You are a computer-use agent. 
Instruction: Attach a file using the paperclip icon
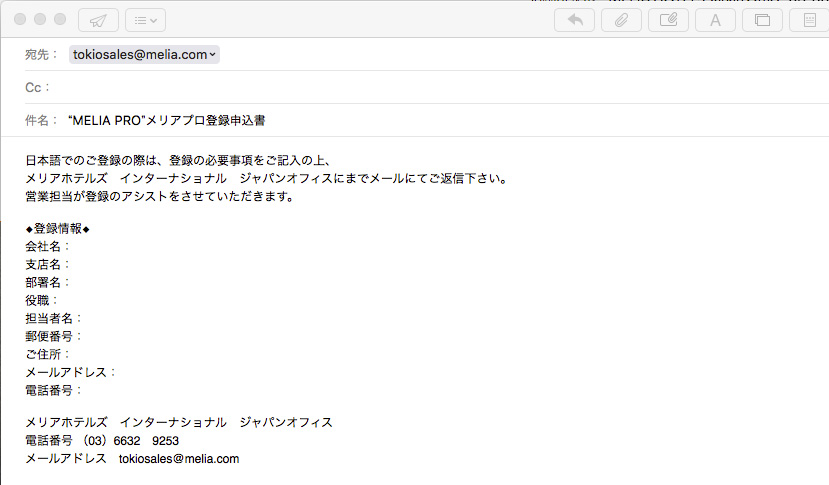621,19
